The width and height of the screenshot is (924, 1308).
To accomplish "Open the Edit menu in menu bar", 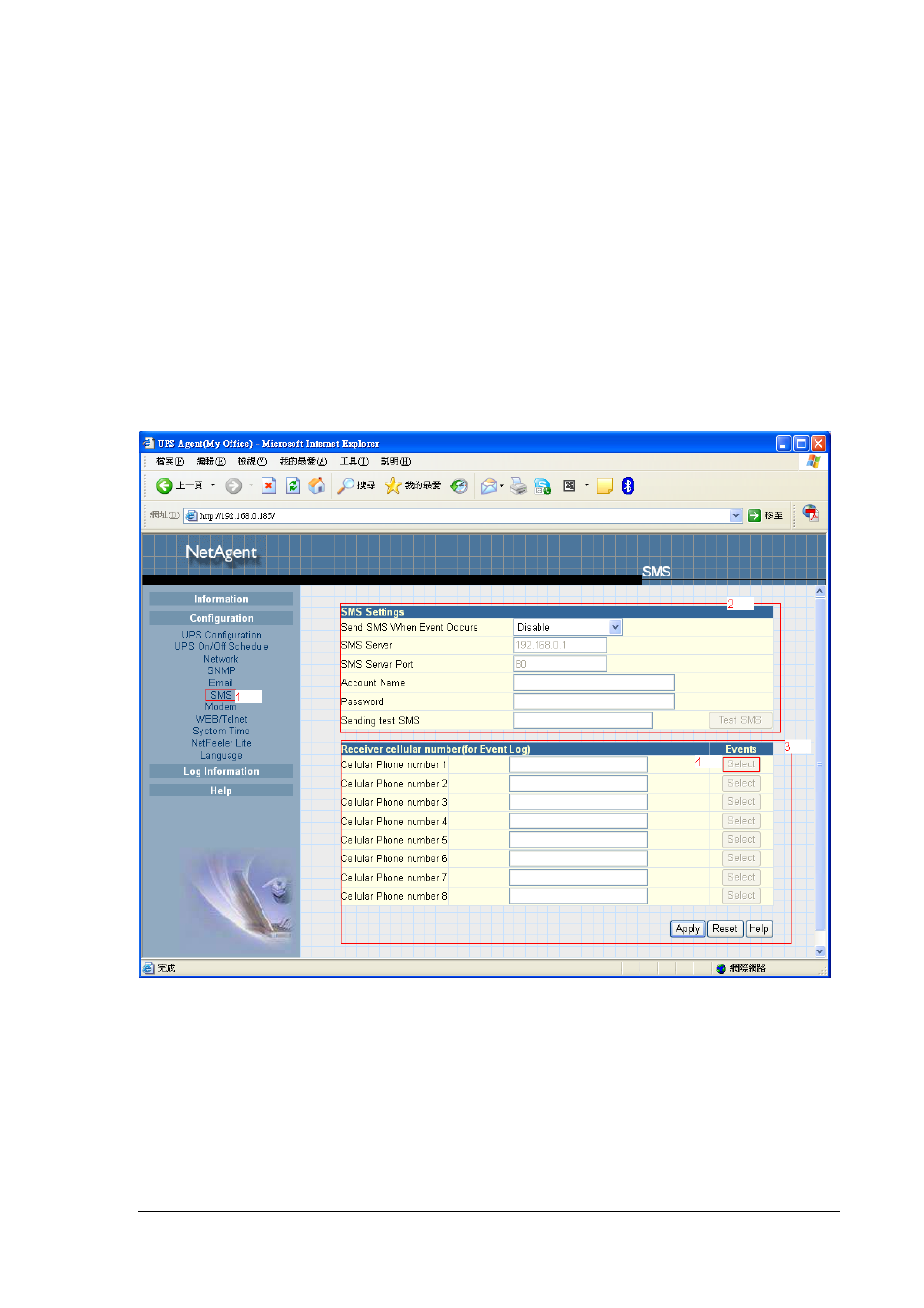I will click(x=210, y=462).
